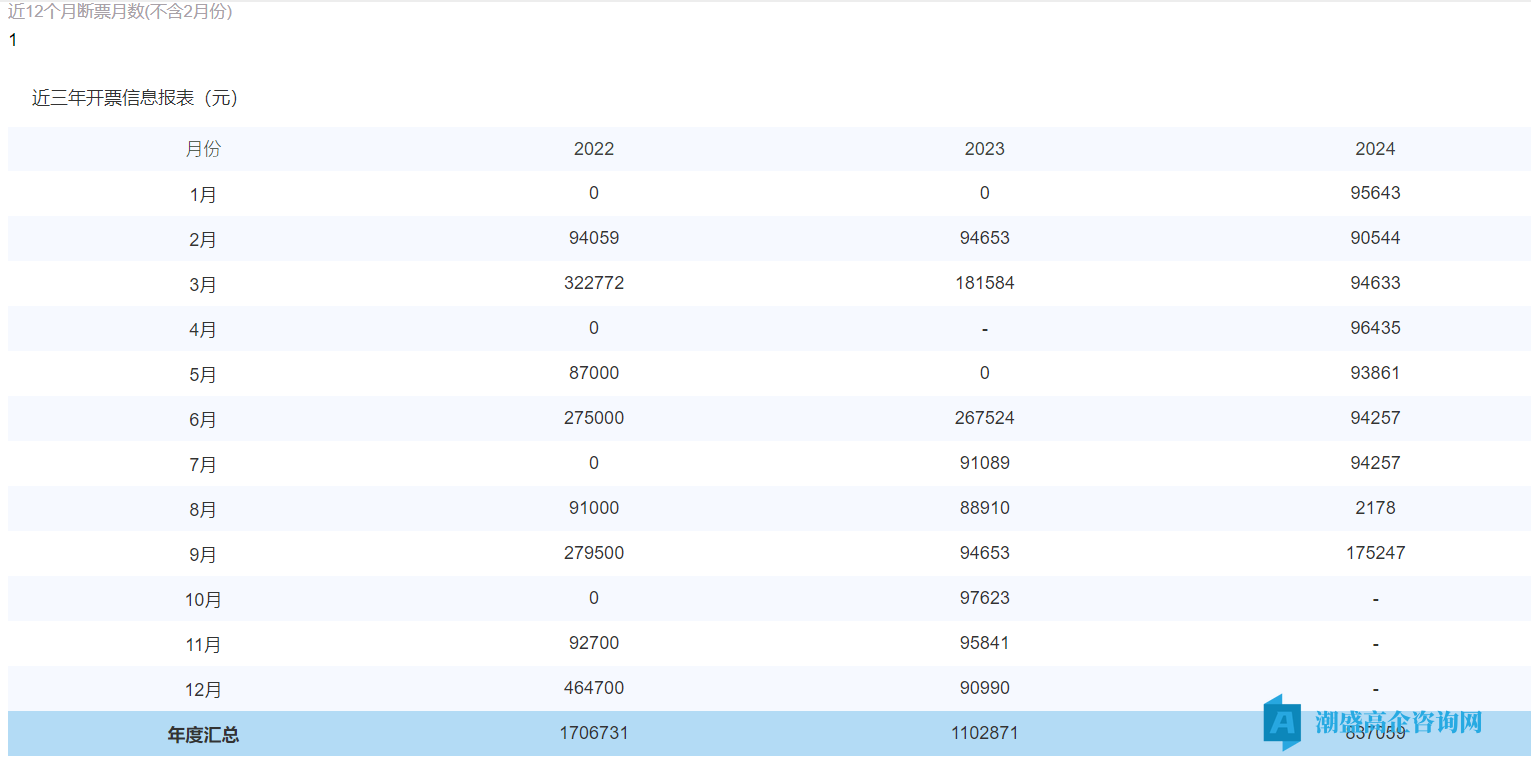Click the 近三年开票信息报表（元） table title
The height and width of the screenshot is (757, 1531).
(135, 98)
